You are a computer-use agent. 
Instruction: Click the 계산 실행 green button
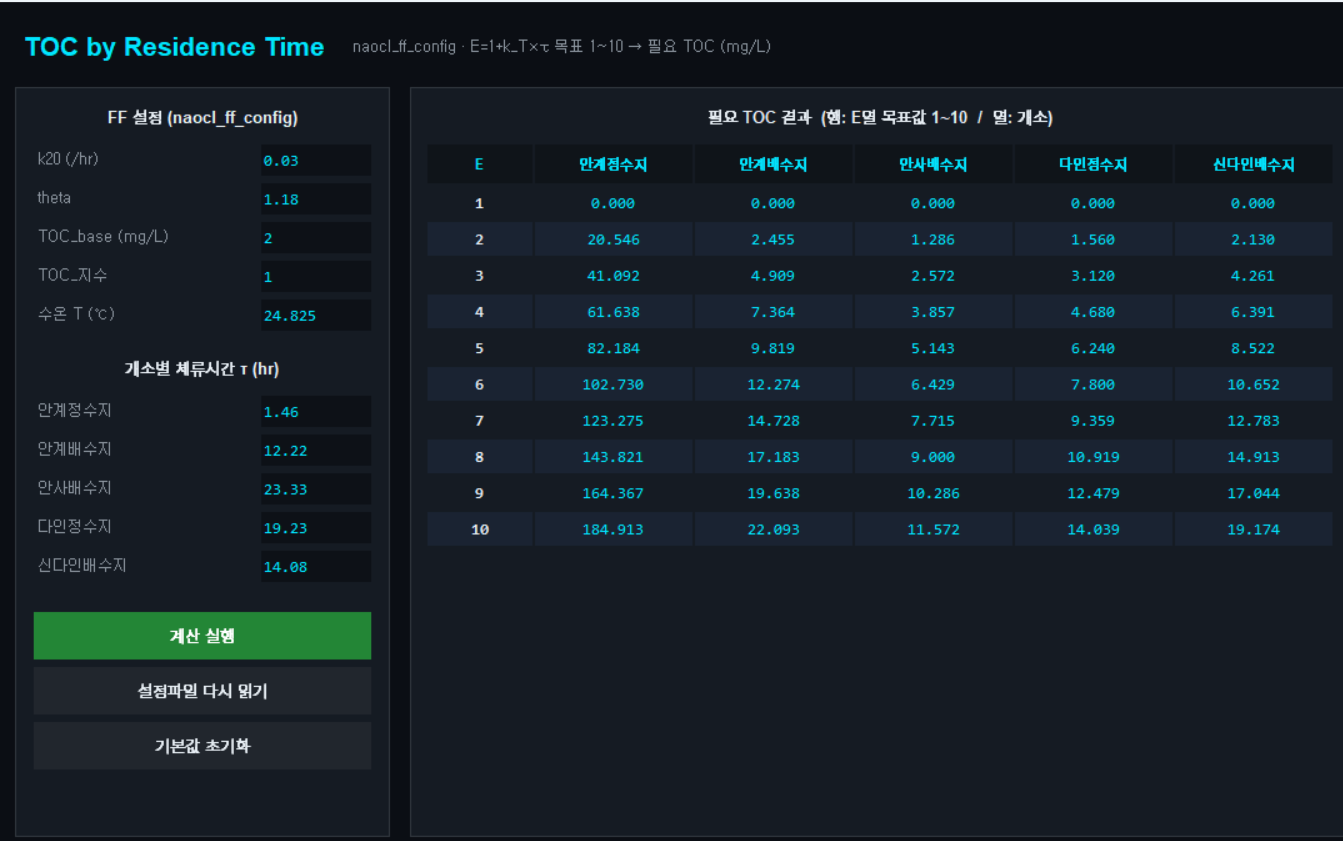coord(202,636)
